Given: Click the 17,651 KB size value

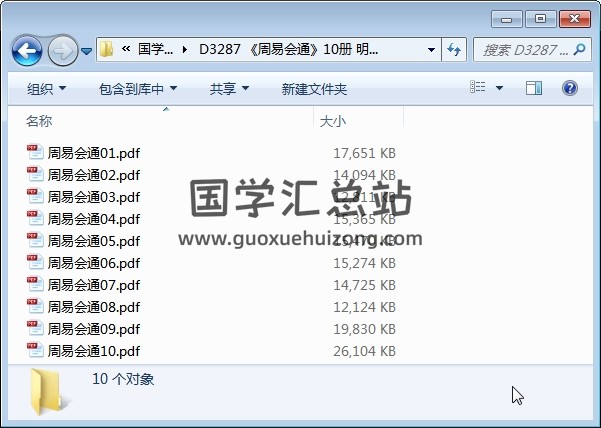Looking at the screenshot, I should click(364, 153).
